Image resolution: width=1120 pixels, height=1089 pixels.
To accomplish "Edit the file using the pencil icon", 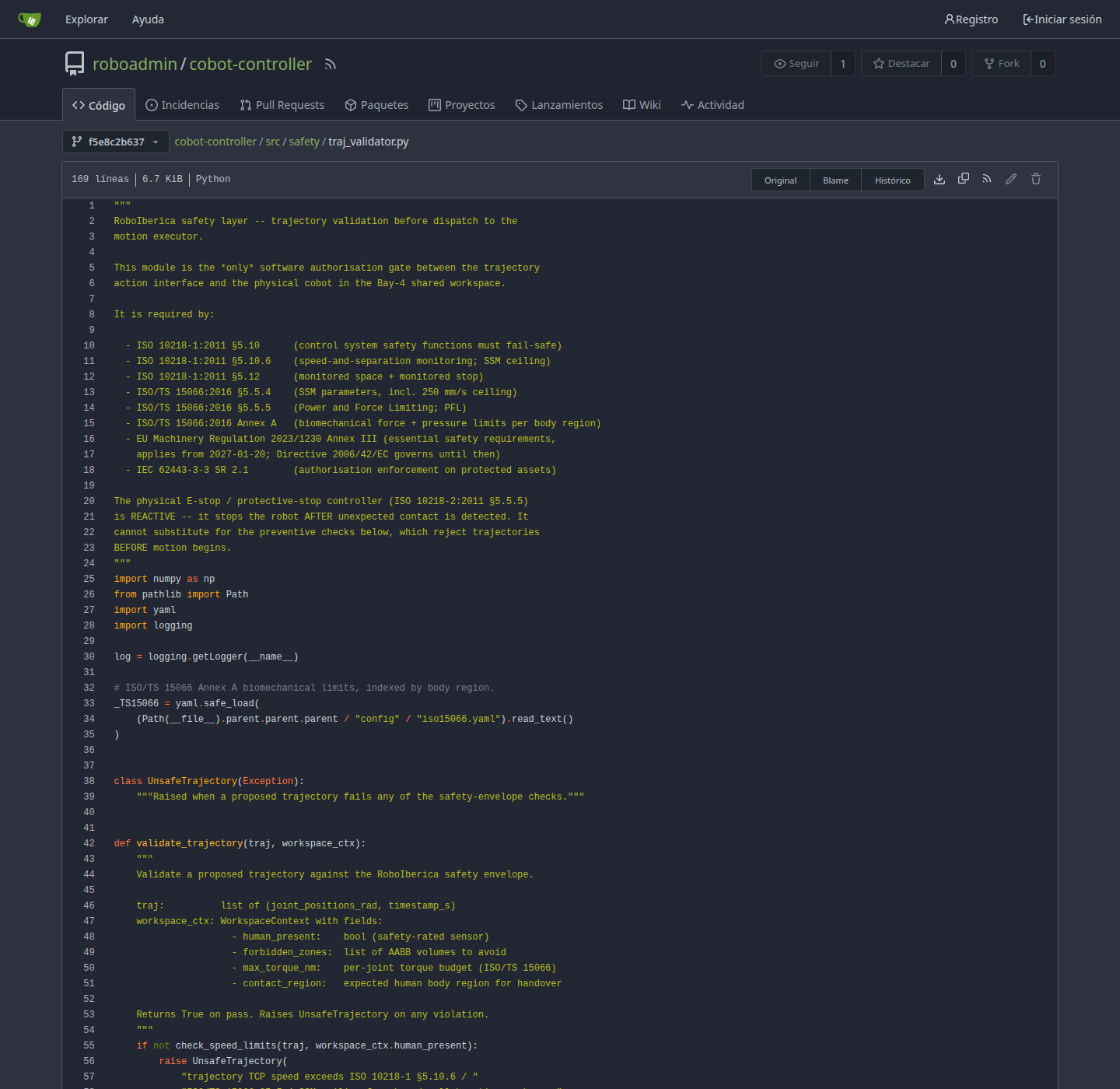I will [1011, 179].
